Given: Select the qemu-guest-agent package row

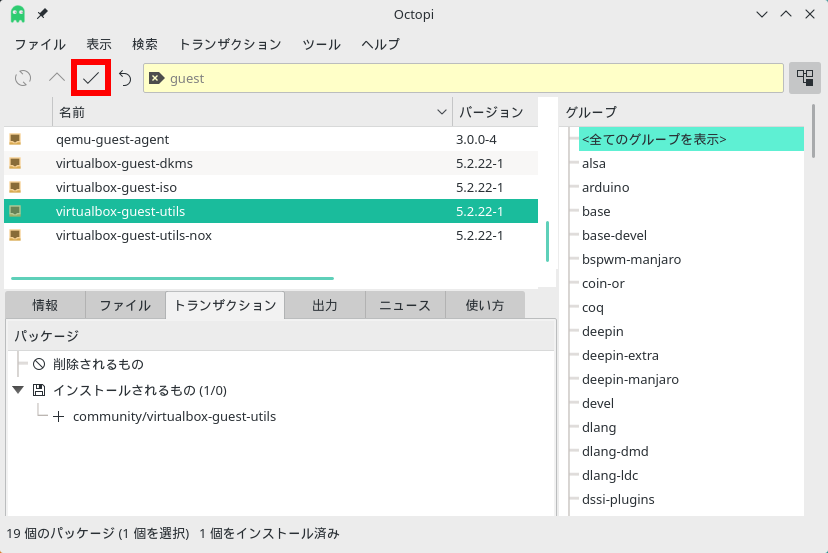Looking at the screenshot, I should pos(271,139).
